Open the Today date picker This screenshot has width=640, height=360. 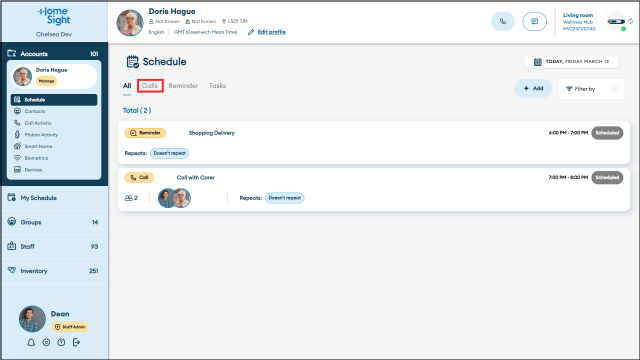click(571, 62)
